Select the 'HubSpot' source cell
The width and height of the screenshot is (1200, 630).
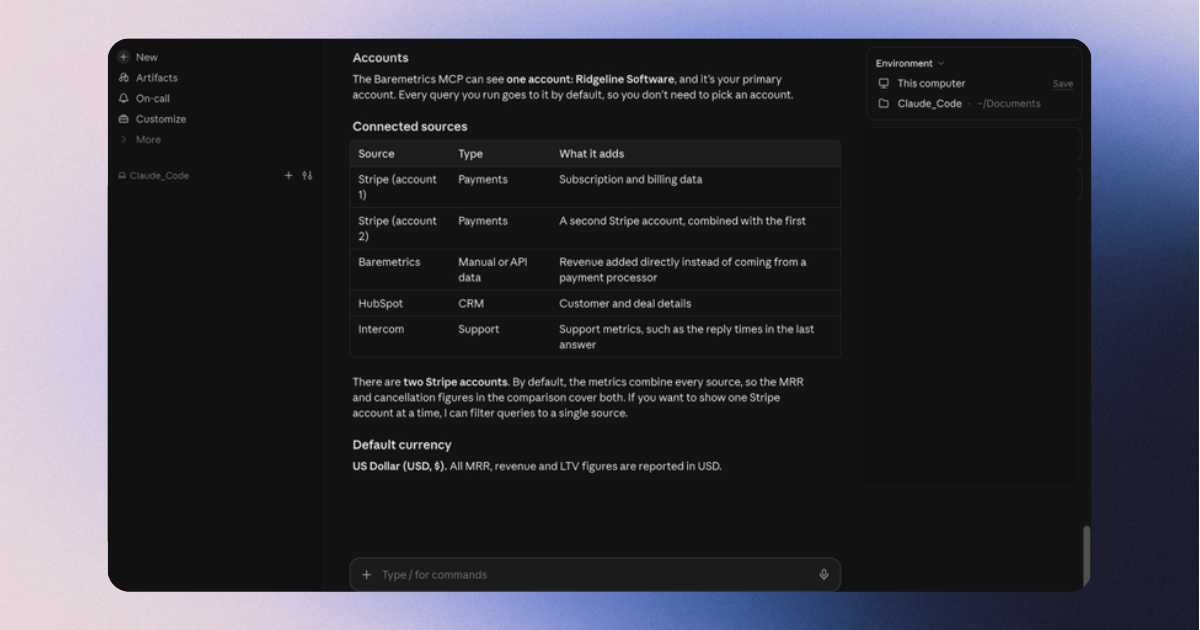point(381,304)
